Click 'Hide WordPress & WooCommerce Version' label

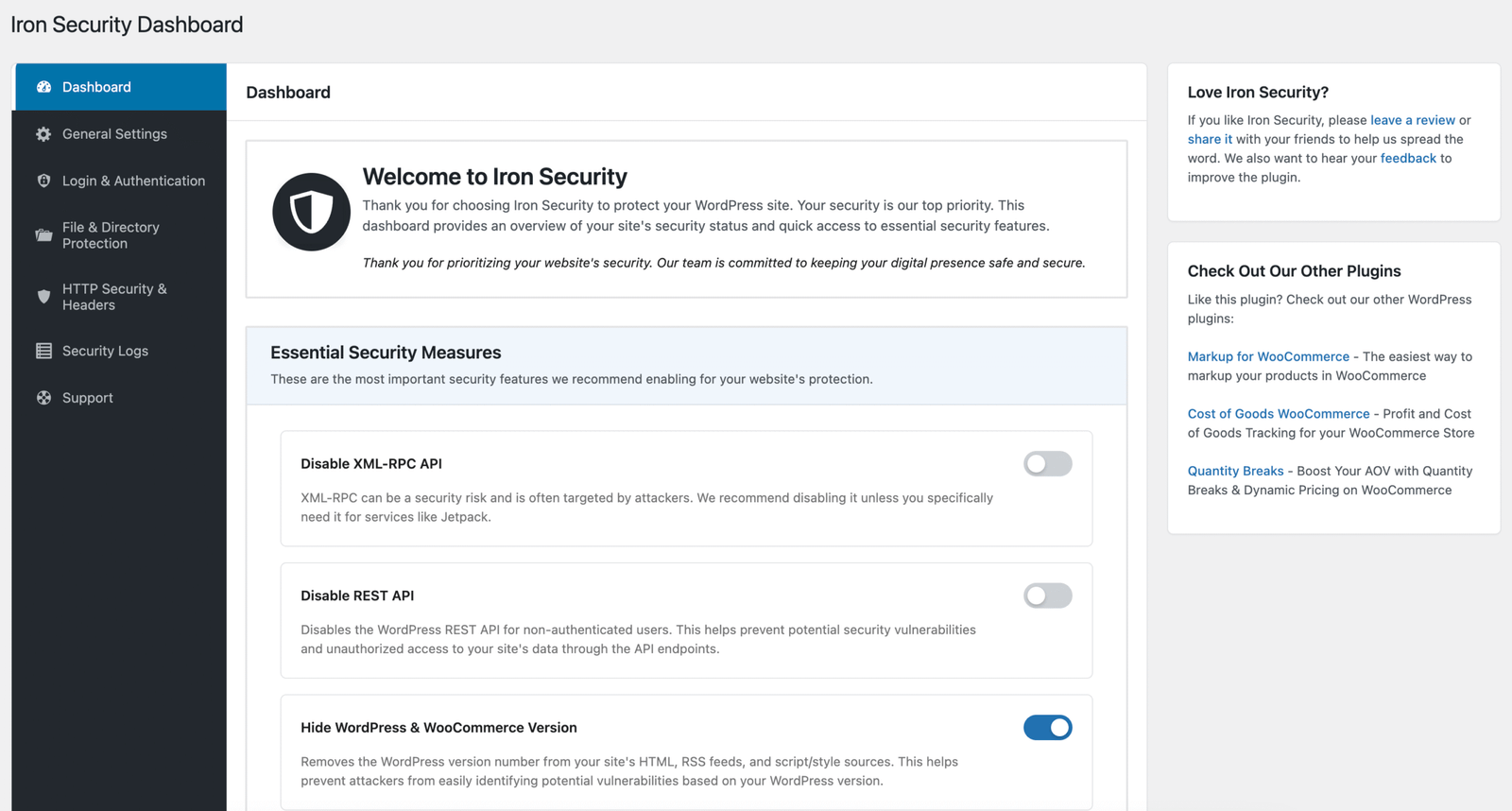pyautogui.click(x=438, y=728)
